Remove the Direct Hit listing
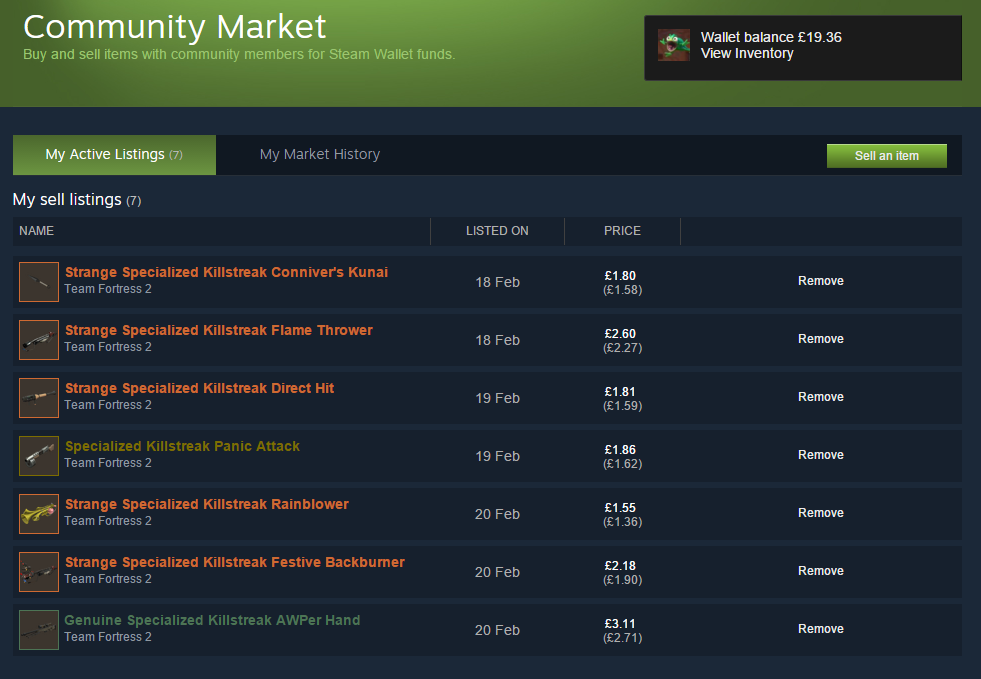 click(x=821, y=397)
